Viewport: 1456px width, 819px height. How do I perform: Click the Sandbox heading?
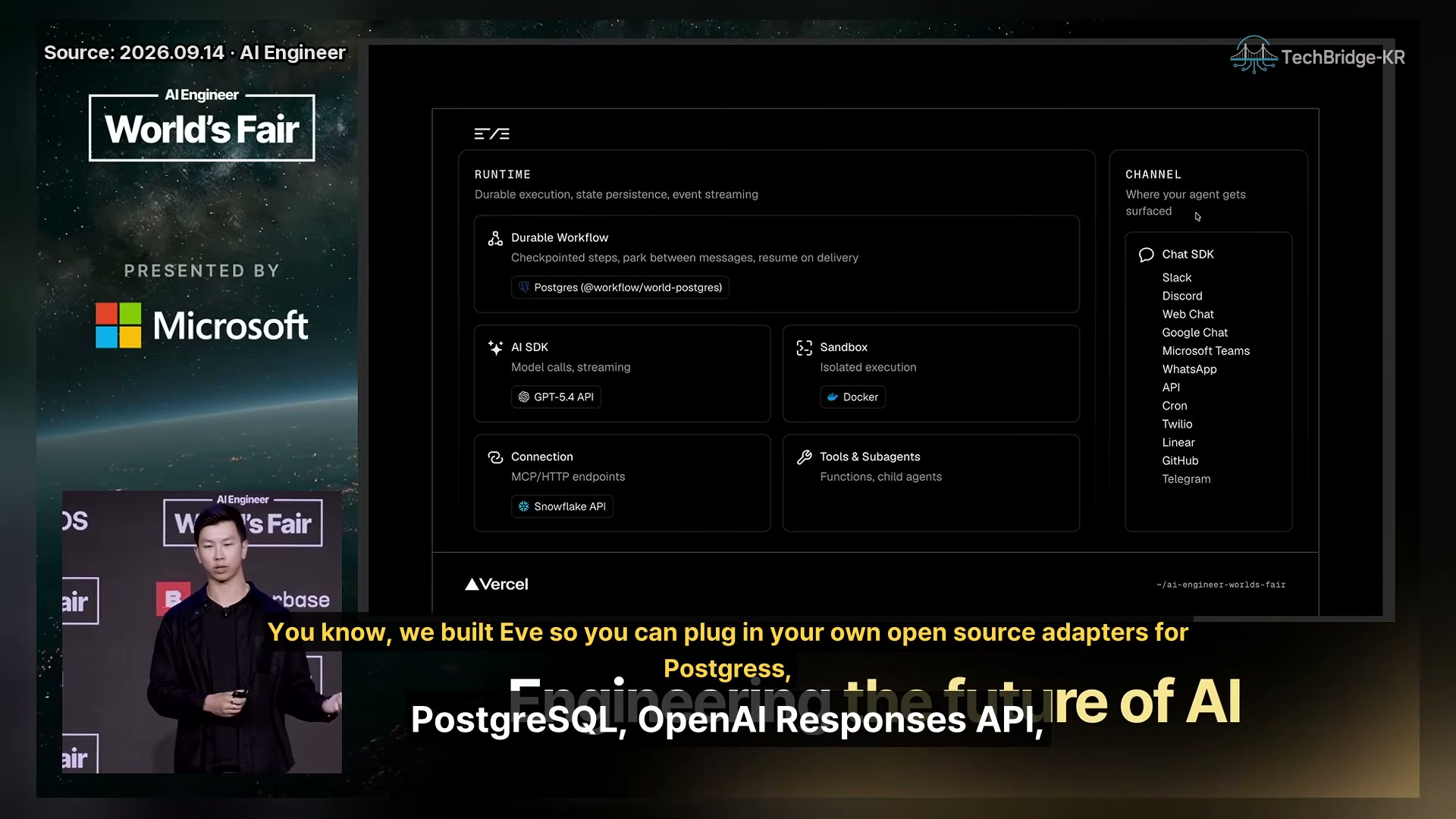click(843, 347)
